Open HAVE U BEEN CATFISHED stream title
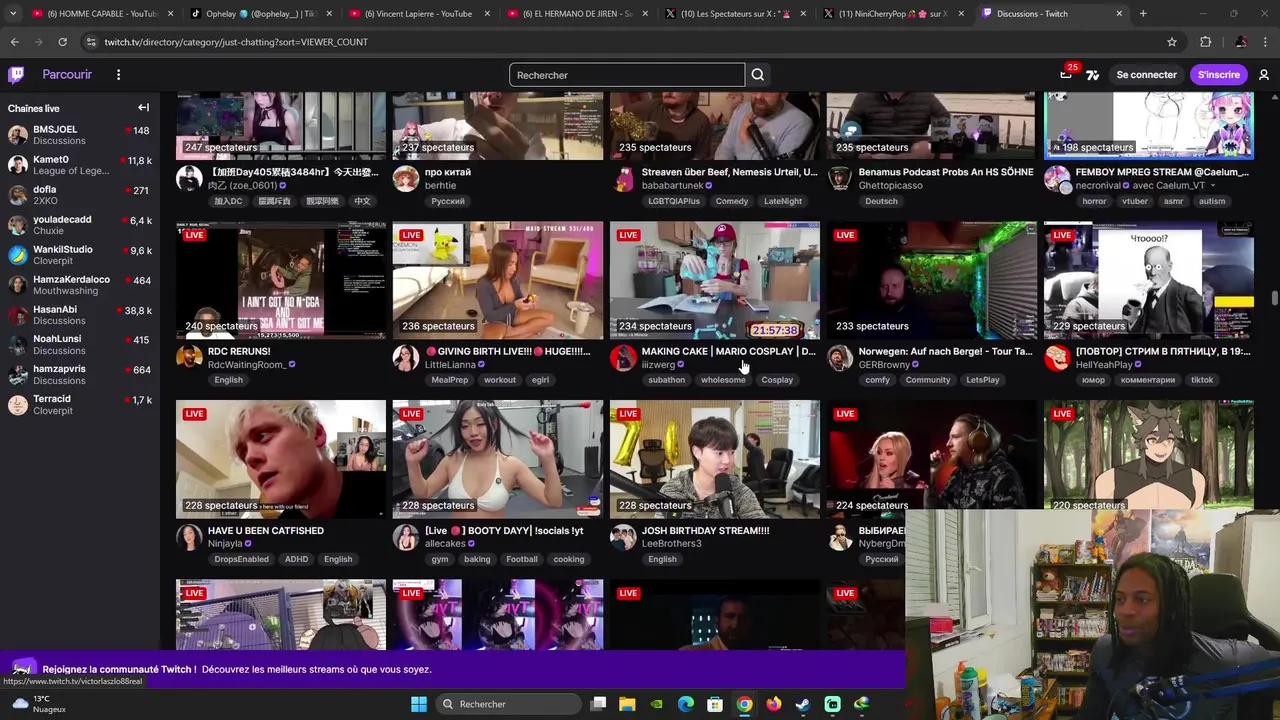Screen dimensions: 1280x720 (266, 531)
